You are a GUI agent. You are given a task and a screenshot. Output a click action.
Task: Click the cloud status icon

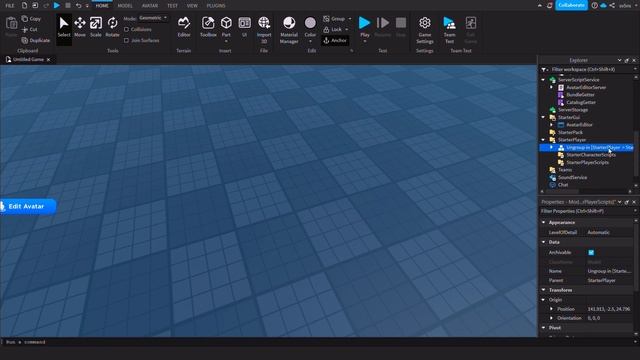click(x=603, y=5)
